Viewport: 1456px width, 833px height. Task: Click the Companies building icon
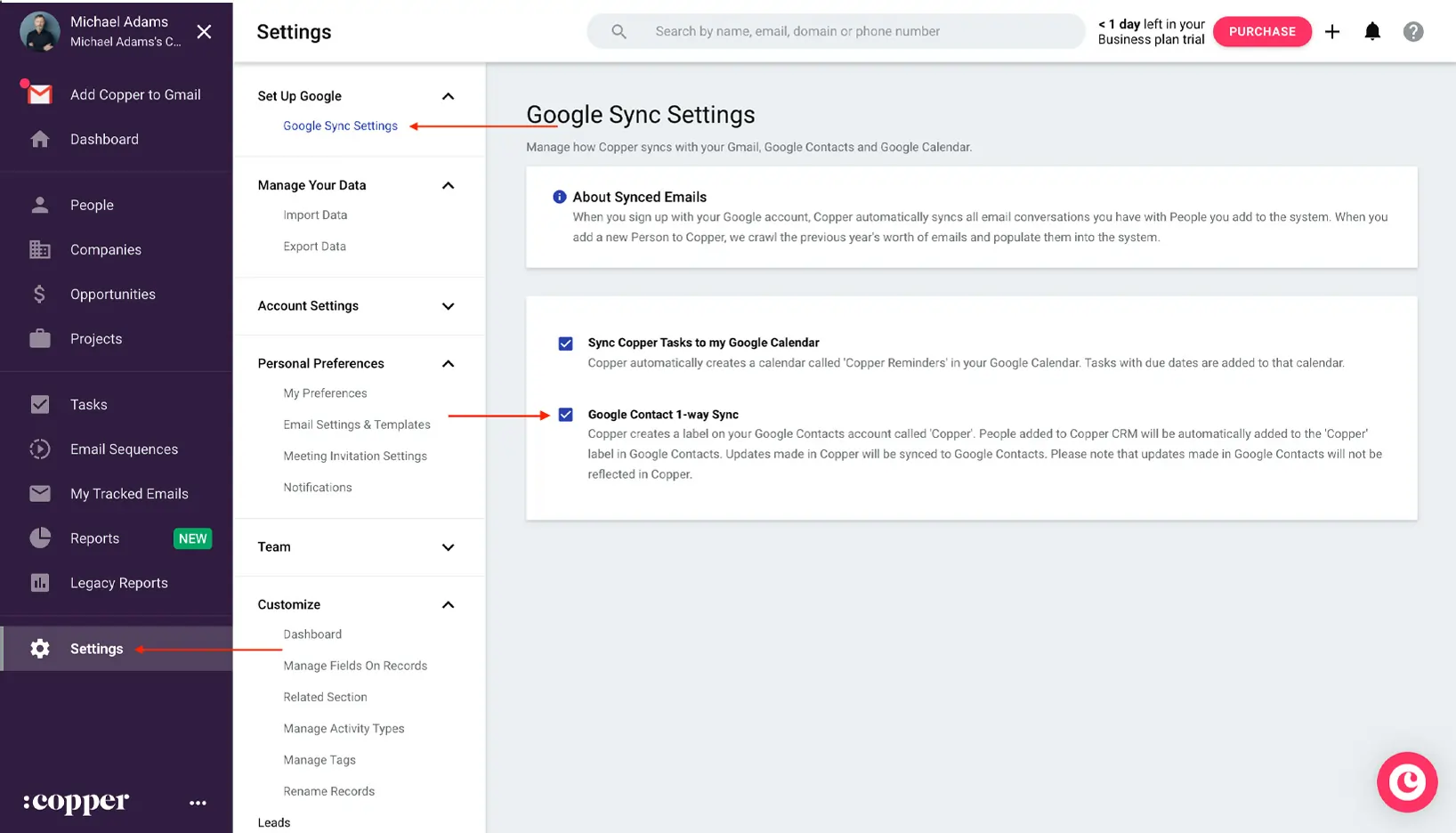point(39,249)
